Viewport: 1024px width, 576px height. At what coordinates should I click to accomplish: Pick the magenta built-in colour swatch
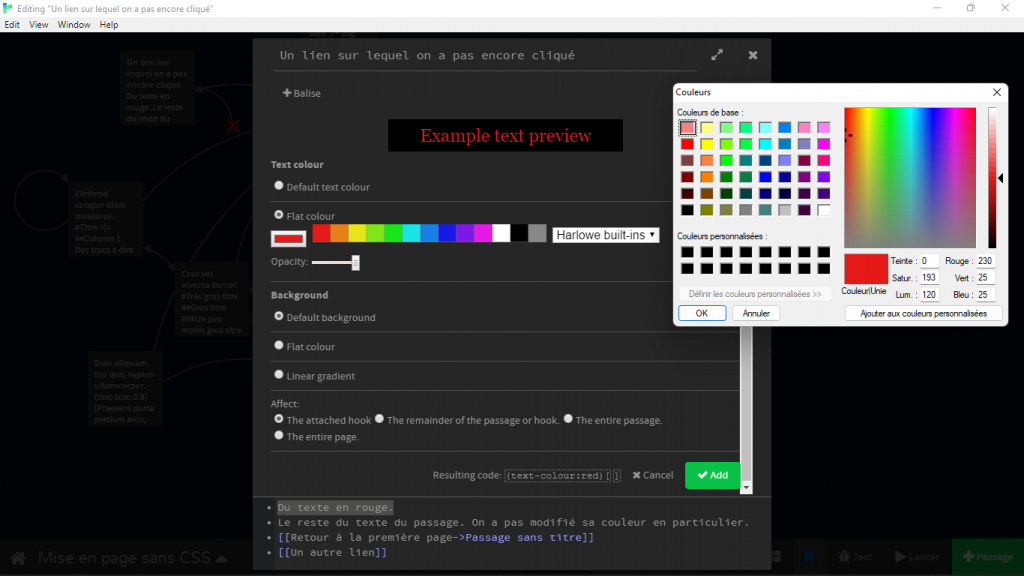(x=483, y=232)
